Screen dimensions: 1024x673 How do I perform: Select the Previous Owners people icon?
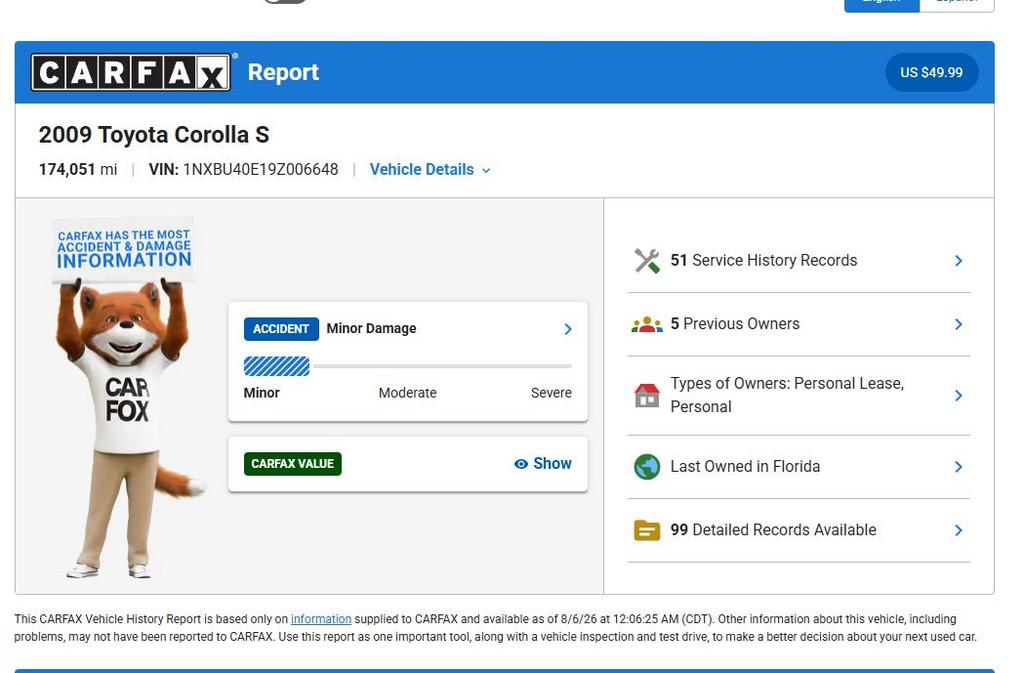tap(647, 324)
